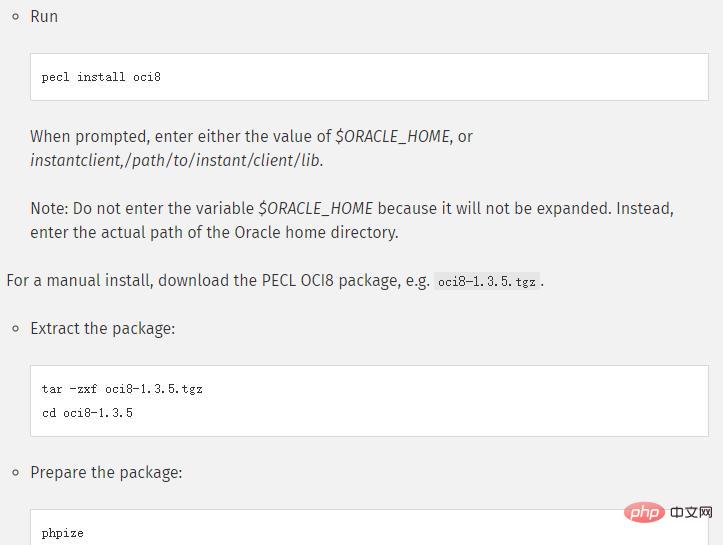Image resolution: width=723 pixels, height=545 pixels.
Task: Click the 'cd oci8-1.3.5' command line
Action: pos(87,412)
